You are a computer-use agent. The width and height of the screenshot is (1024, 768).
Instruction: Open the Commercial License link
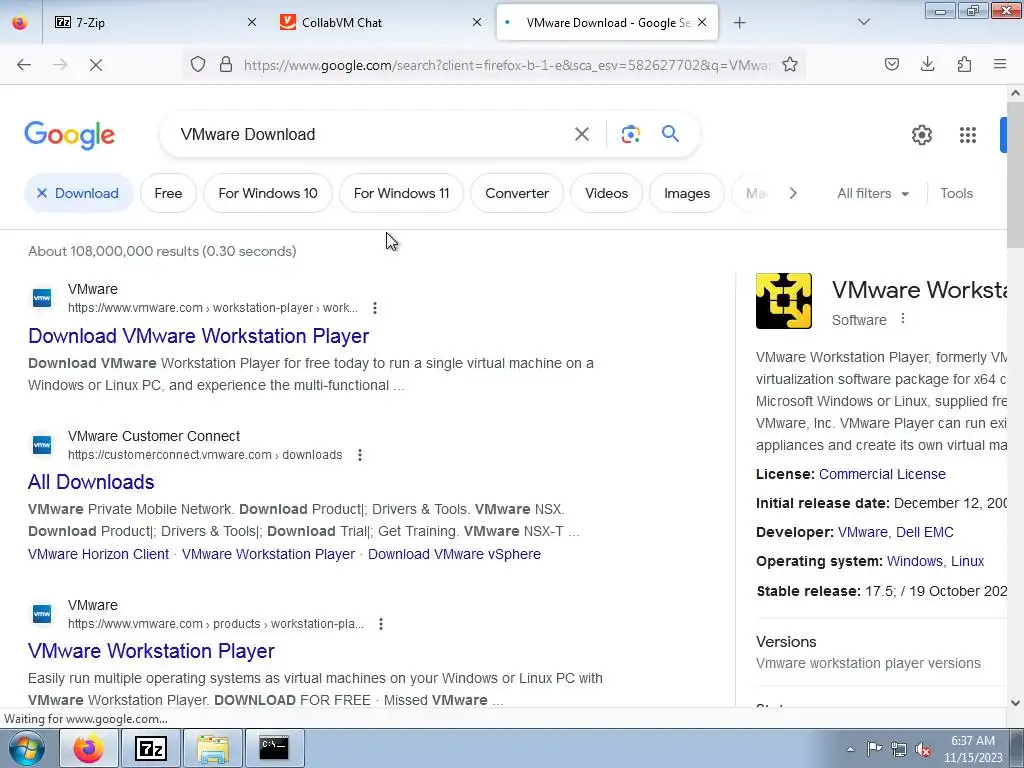point(882,474)
